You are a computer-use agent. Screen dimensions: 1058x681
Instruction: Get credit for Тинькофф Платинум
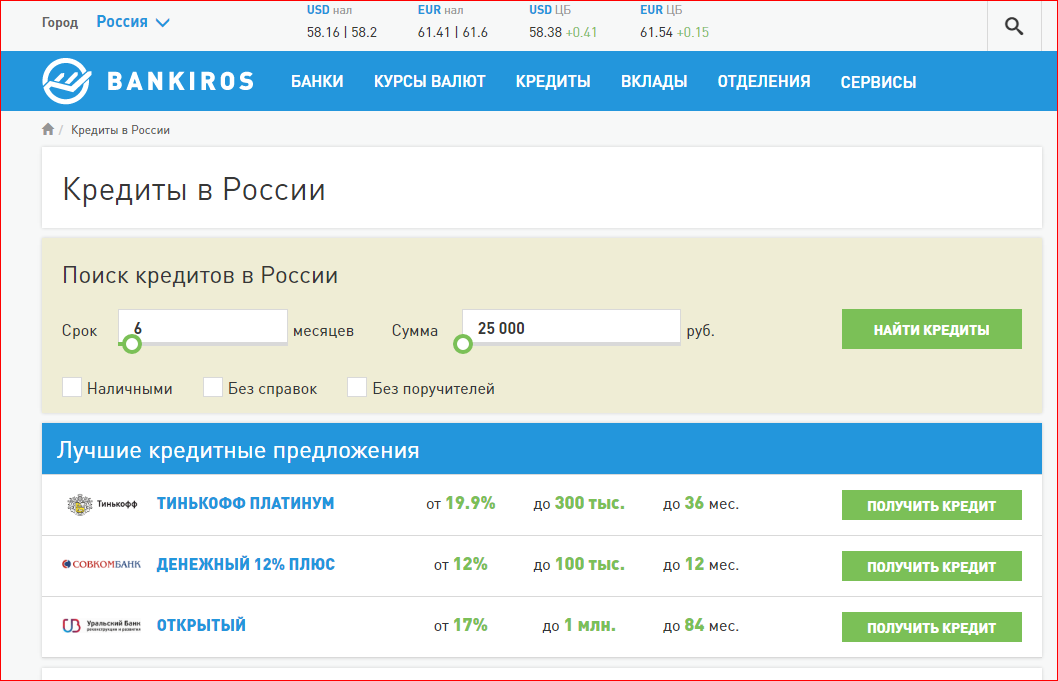pyautogui.click(x=932, y=506)
